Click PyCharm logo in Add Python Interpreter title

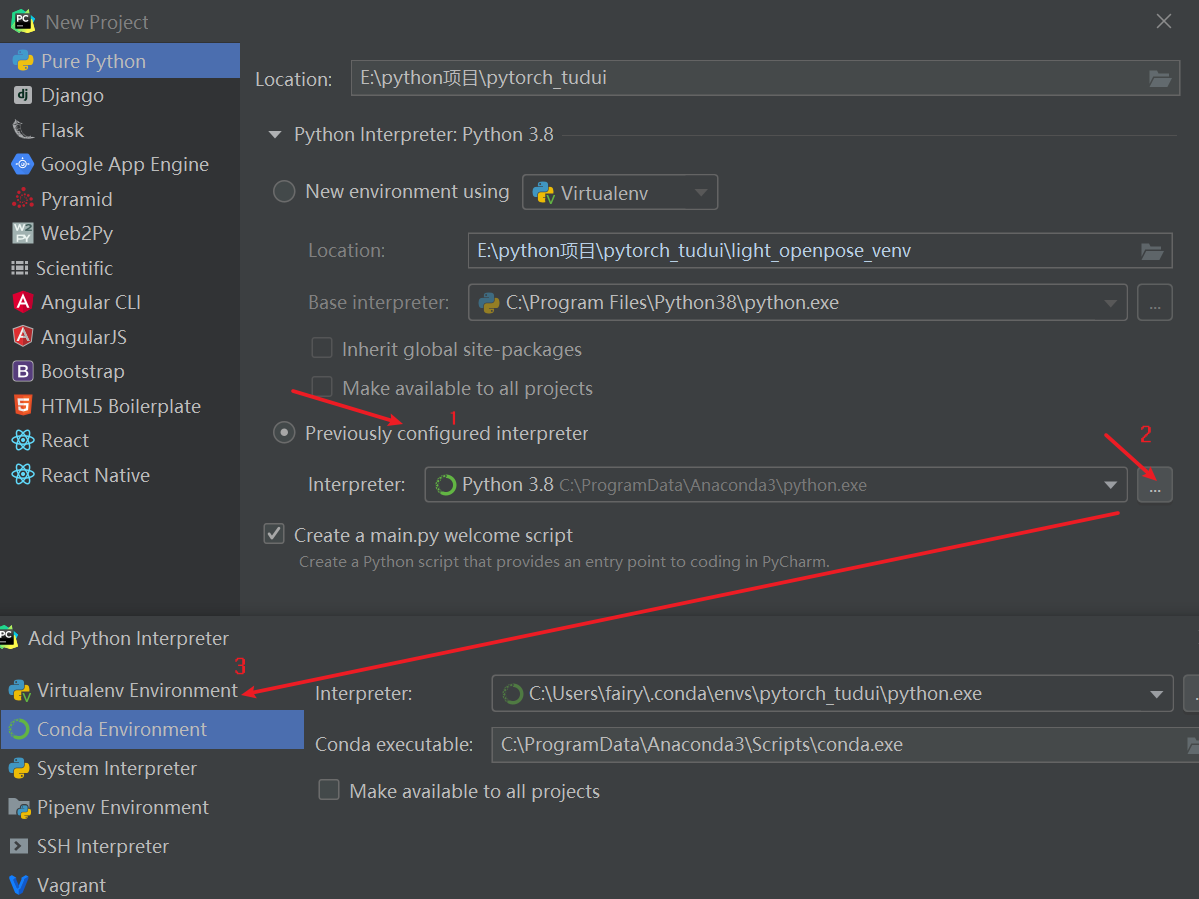pyautogui.click(x=8, y=637)
